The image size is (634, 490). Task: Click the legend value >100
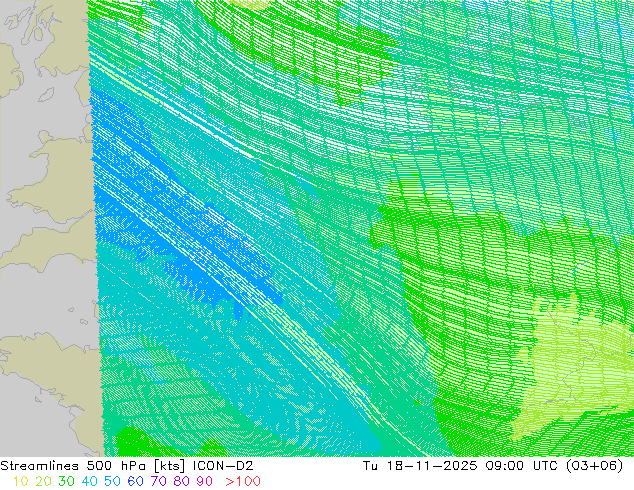(x=243, y=481)
